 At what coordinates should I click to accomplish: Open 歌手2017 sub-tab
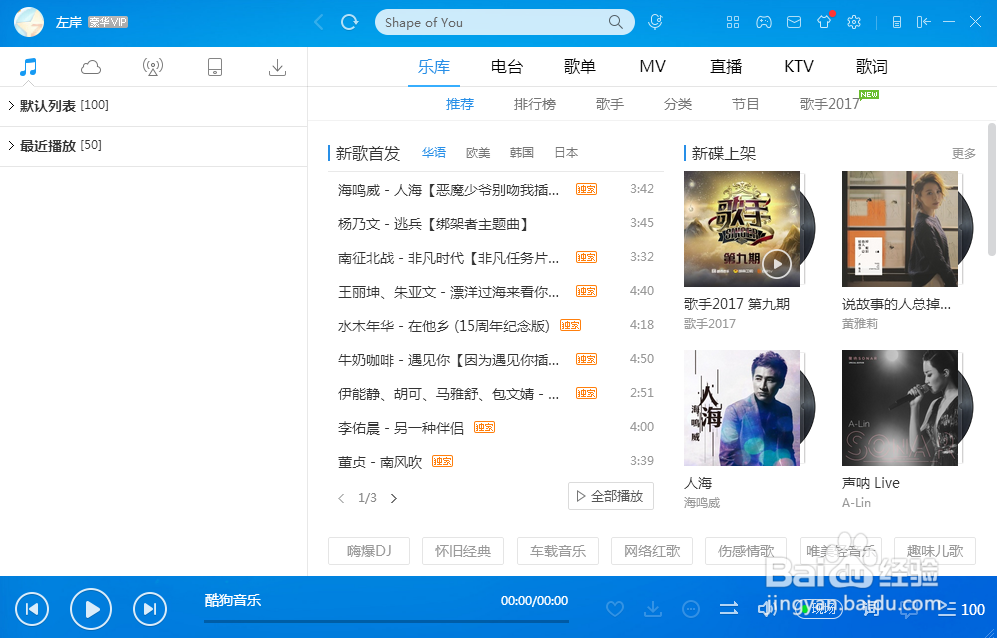pos(830,104)
